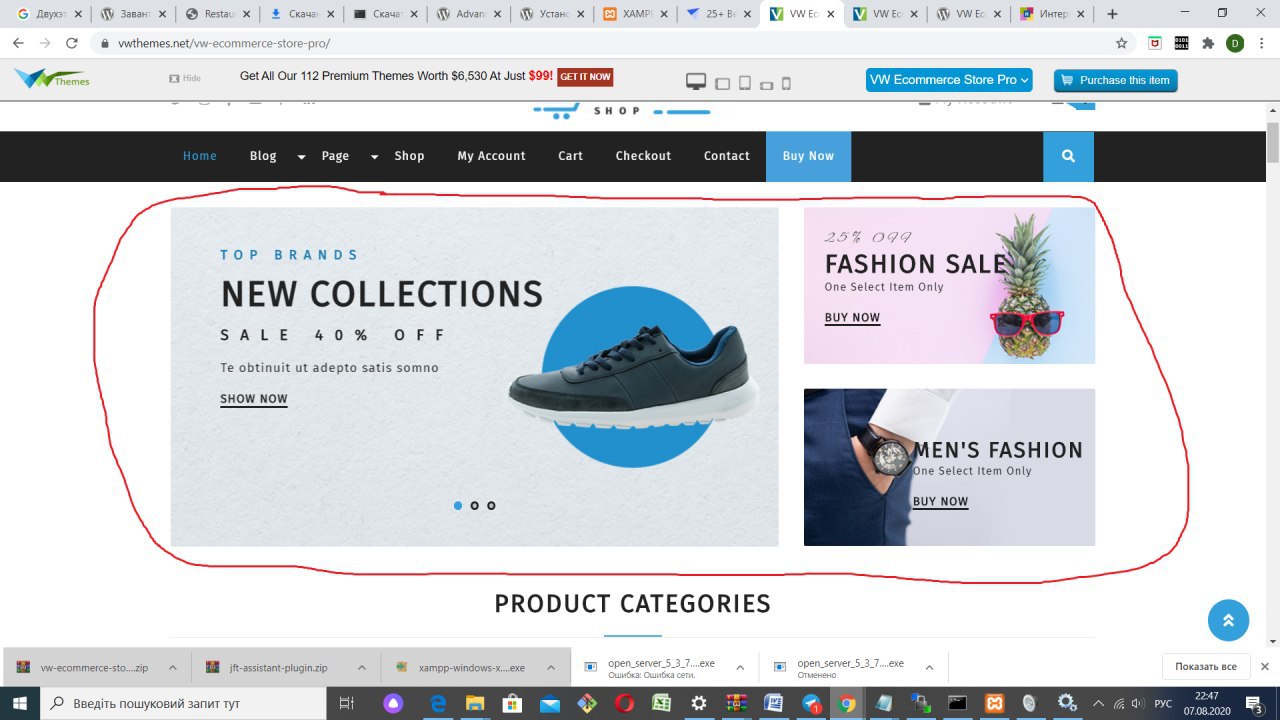Open the Windows Start menu
1280x720 pixels.
(x=19, y=703)
